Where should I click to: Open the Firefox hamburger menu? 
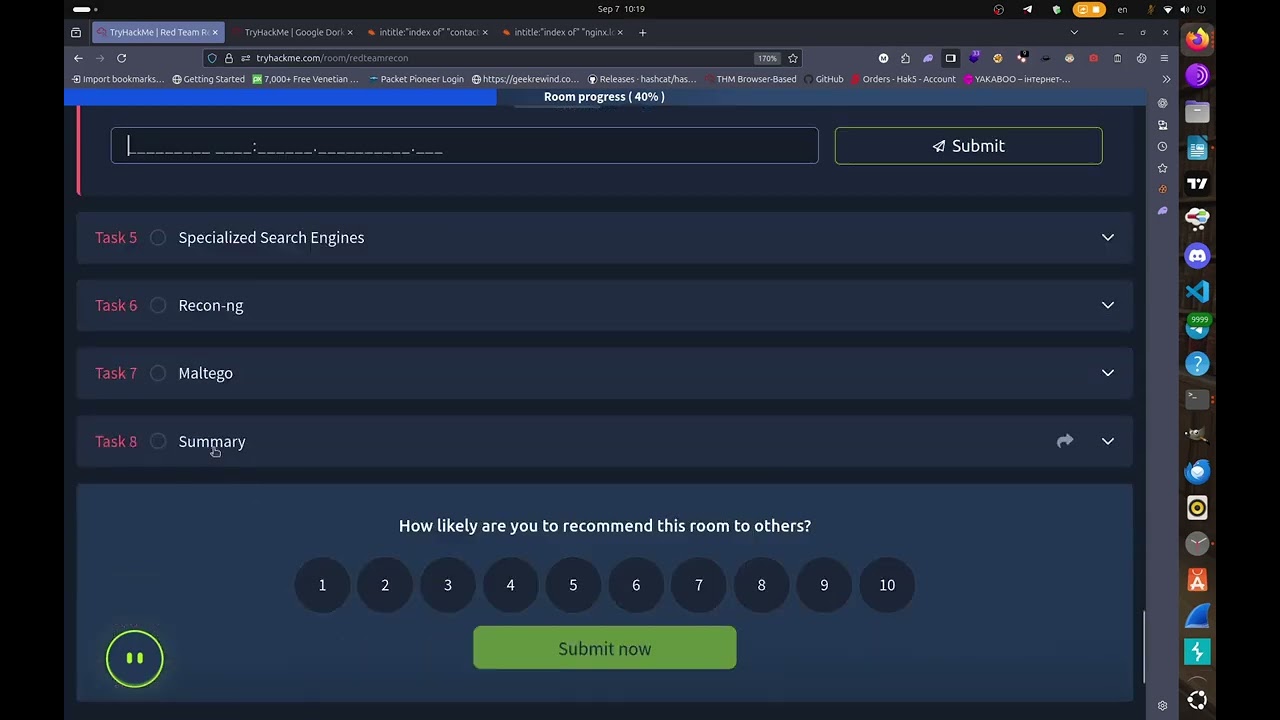pos(1164,58)
